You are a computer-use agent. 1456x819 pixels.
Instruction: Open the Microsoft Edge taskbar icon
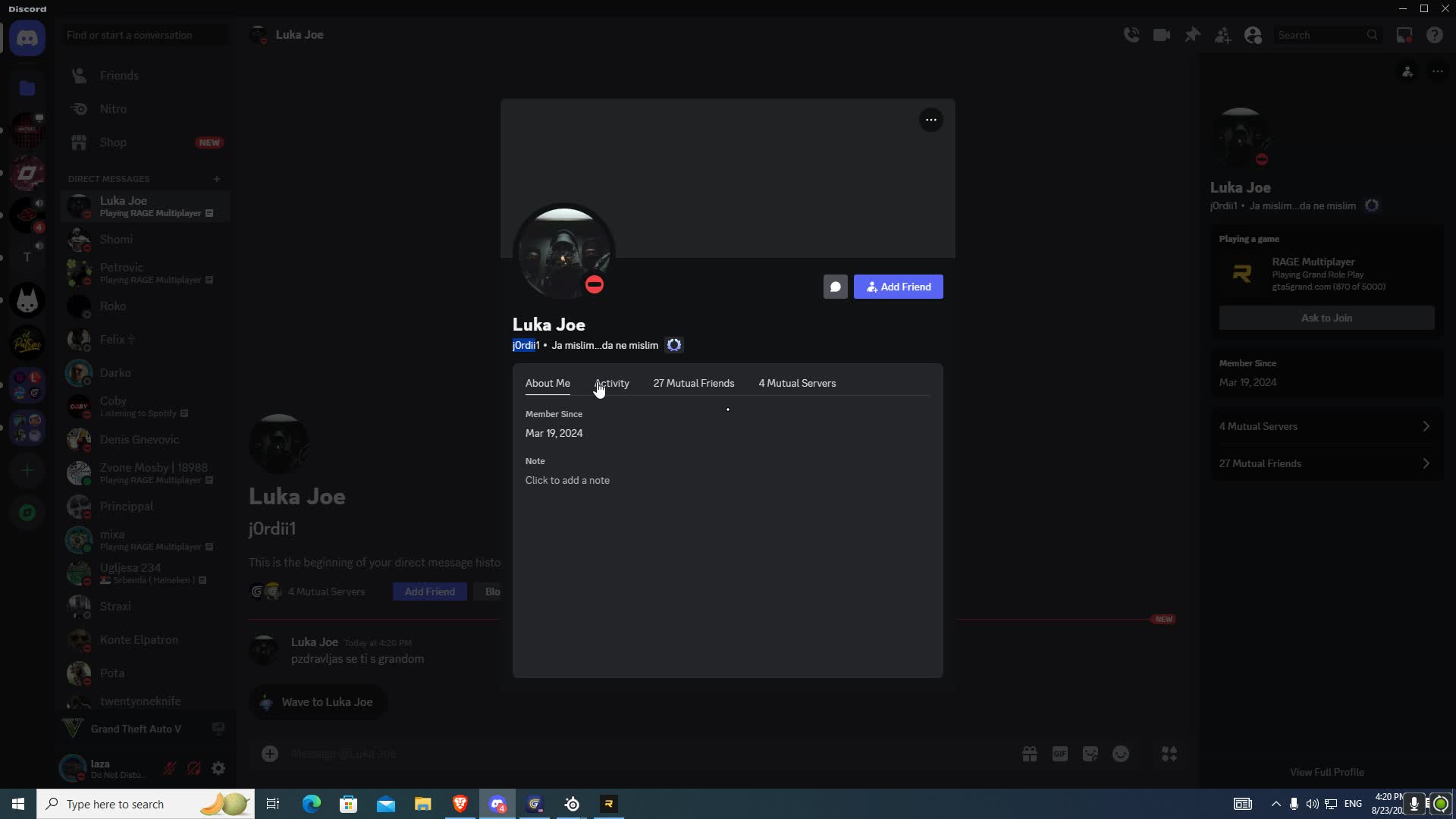coord(312,804)
